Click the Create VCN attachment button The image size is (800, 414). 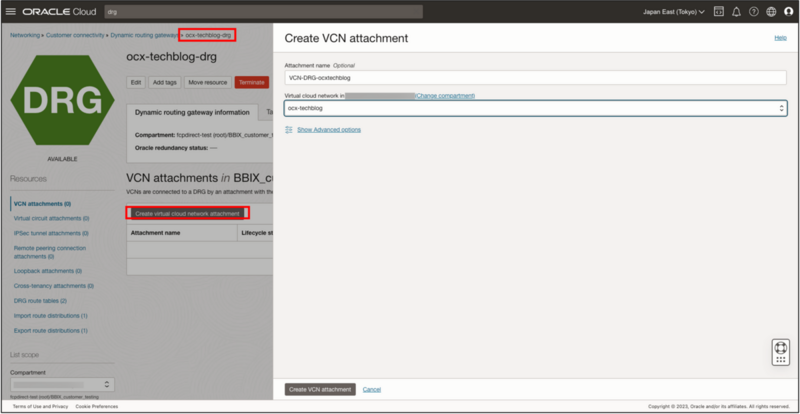pos(320,389)
